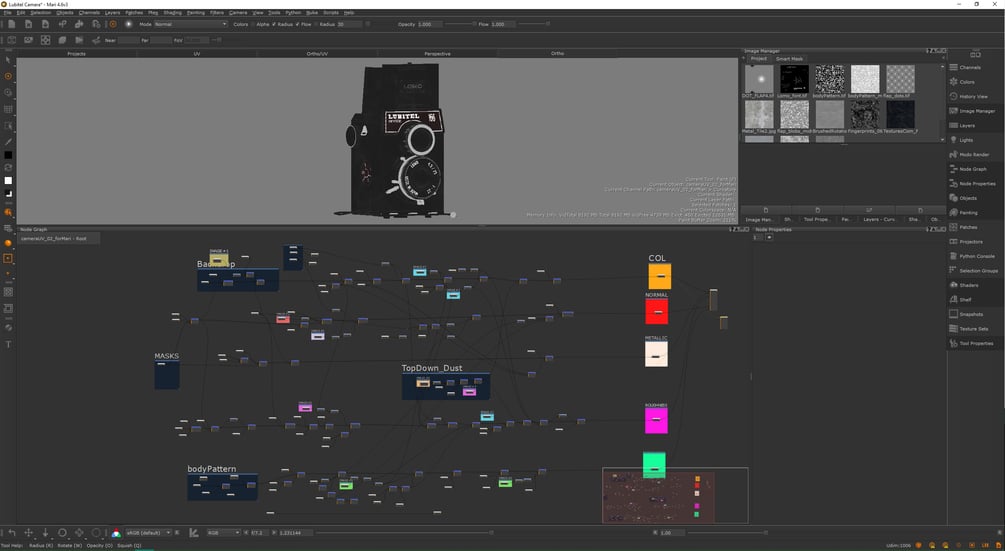
Task: Open the Help menu
Action: coord(349,13)
